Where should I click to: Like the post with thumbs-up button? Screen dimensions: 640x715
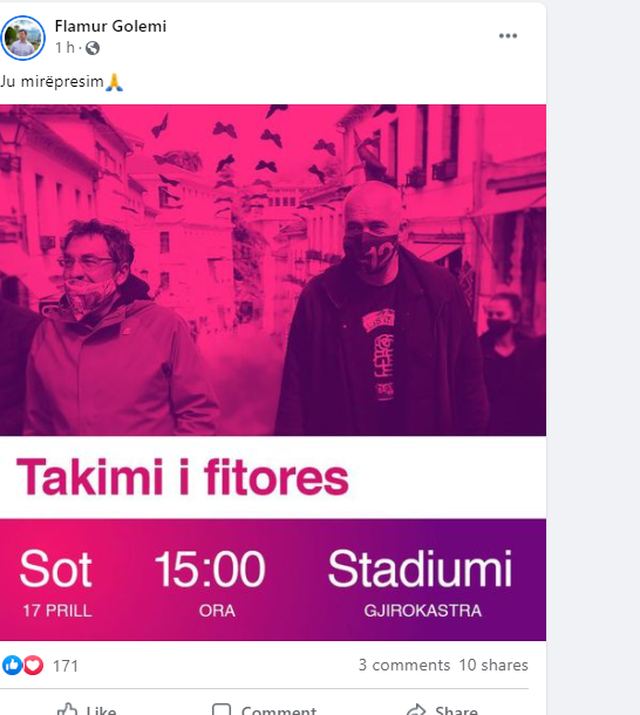coord(87,709)
